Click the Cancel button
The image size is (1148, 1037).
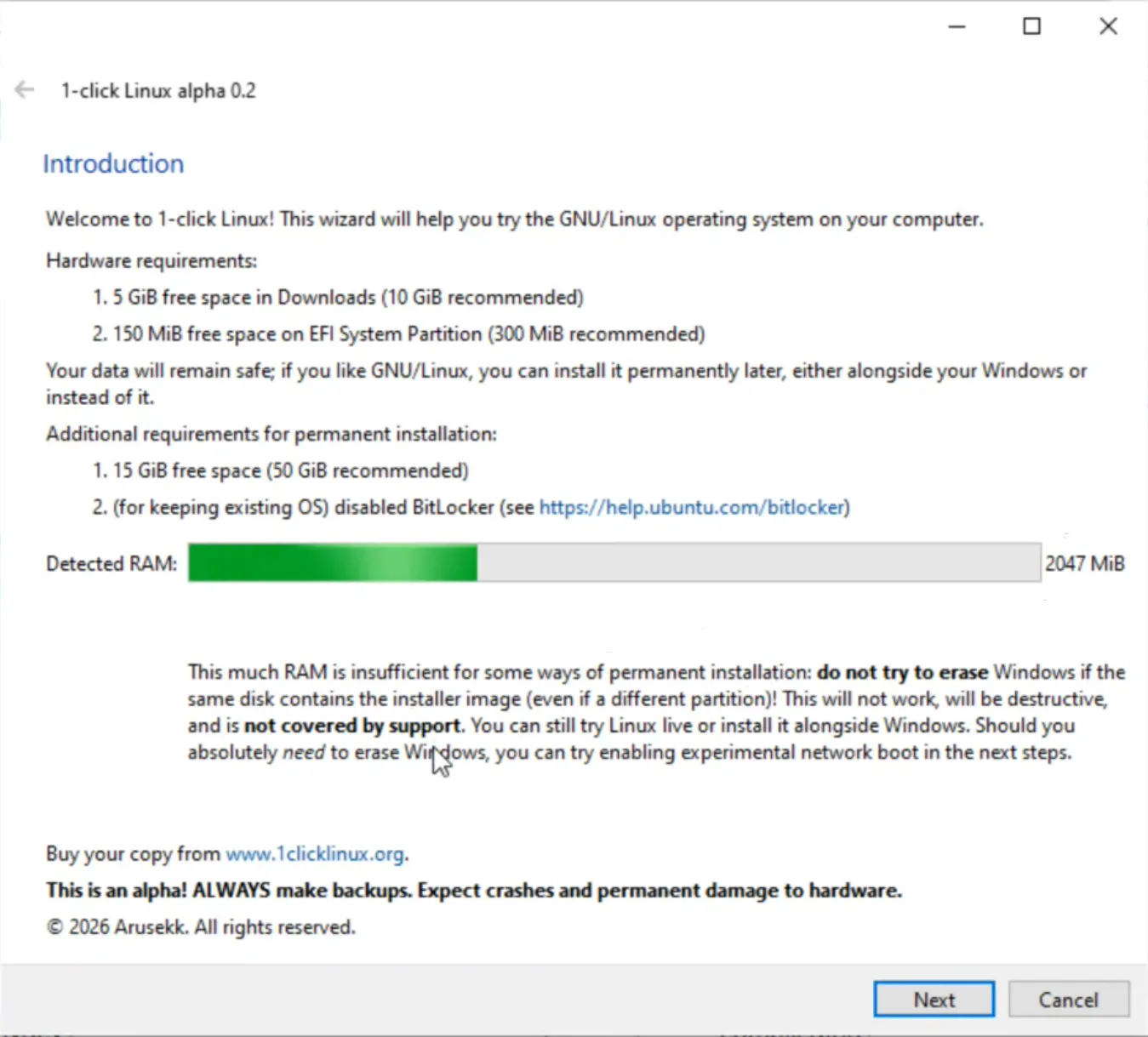point(1069,1000)
